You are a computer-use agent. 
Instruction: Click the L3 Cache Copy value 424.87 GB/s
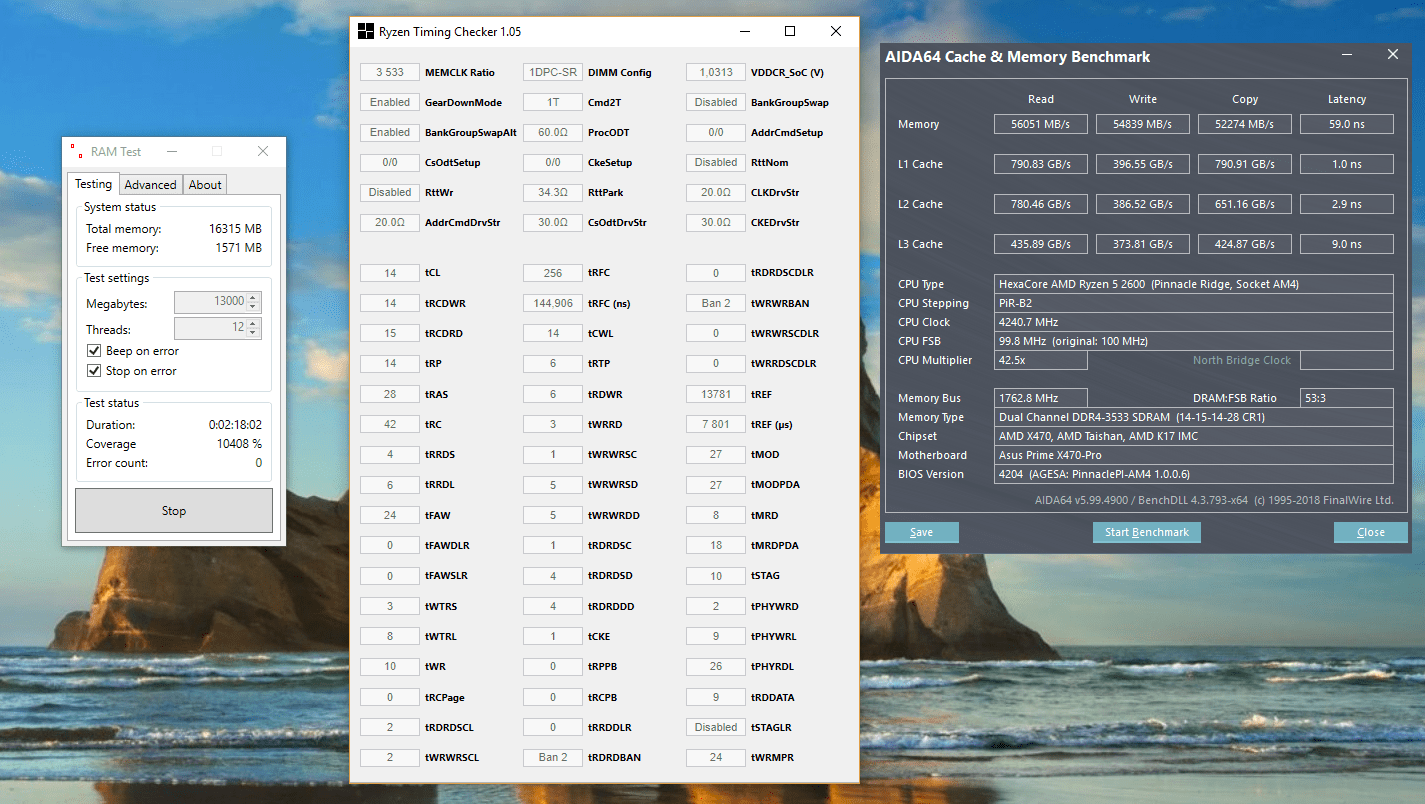point(1245,244)
